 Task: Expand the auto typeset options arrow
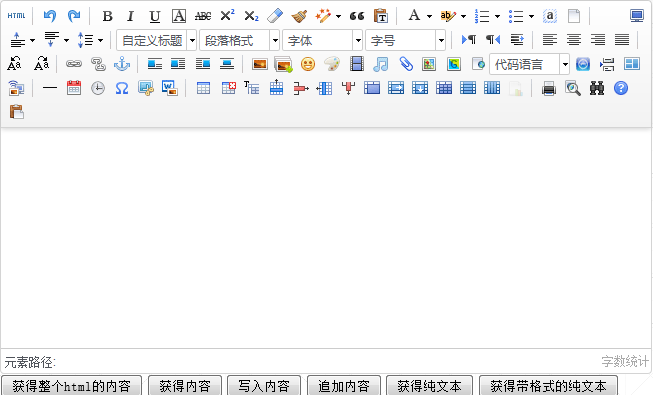point(339,17)
